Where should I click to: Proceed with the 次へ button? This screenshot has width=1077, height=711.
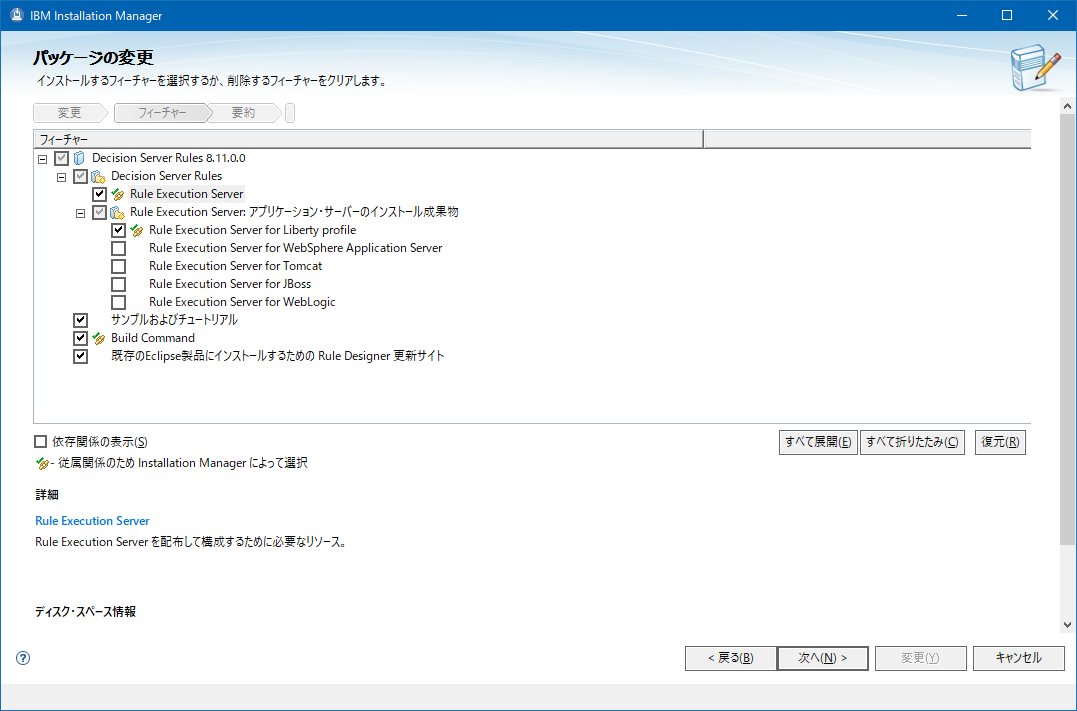[823, 658]
